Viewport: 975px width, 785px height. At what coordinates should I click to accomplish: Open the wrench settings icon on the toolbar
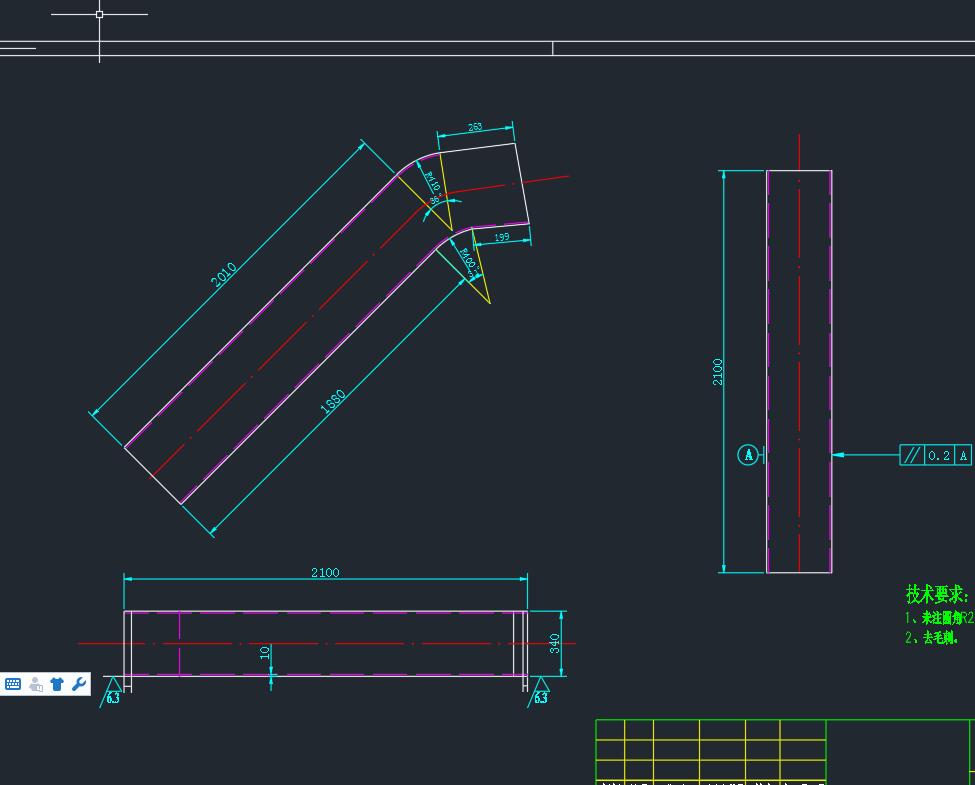78,684
